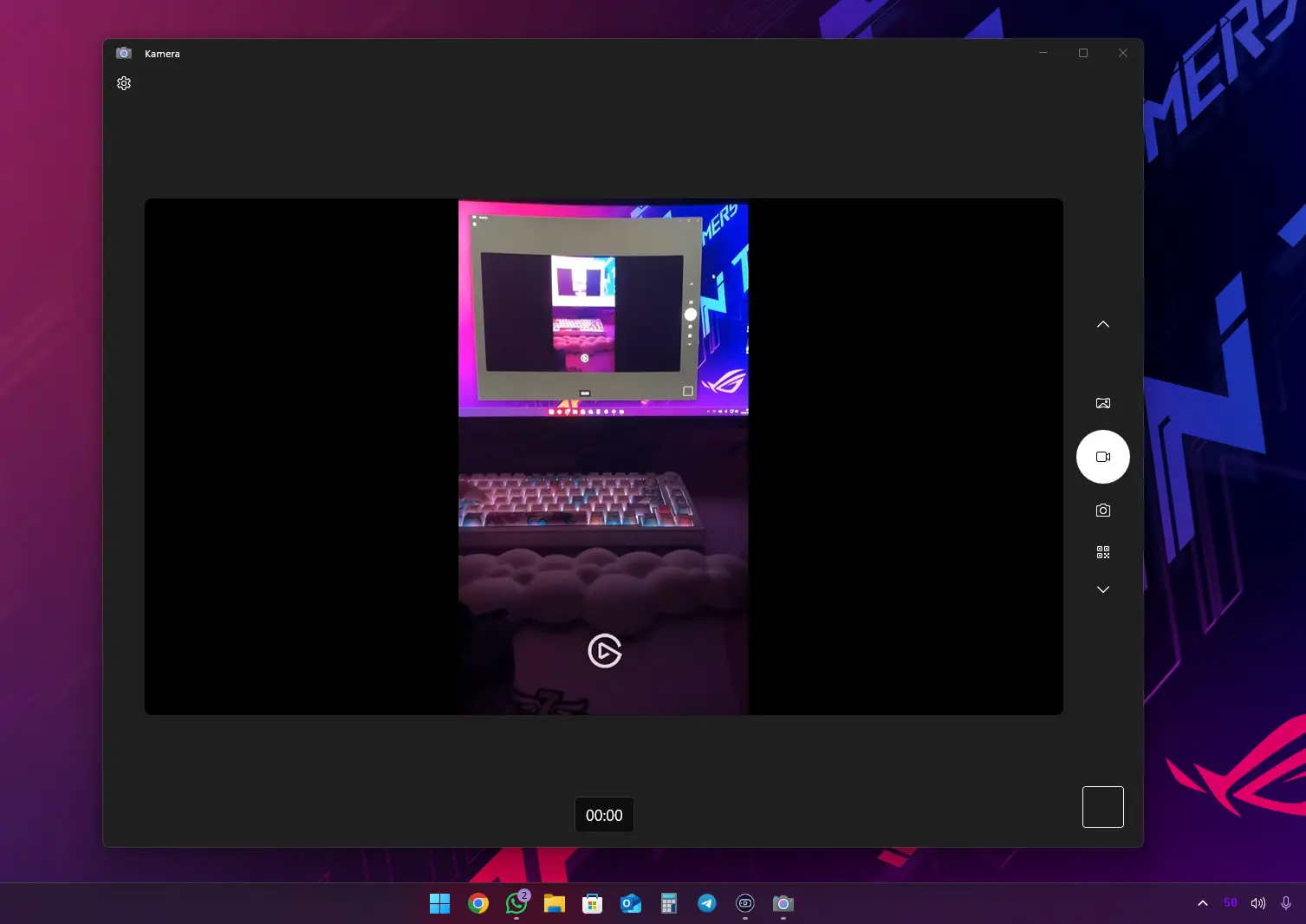Click the microphone tray icon
Viewport: 1306px width, 924px height.
pos(1286,903)
